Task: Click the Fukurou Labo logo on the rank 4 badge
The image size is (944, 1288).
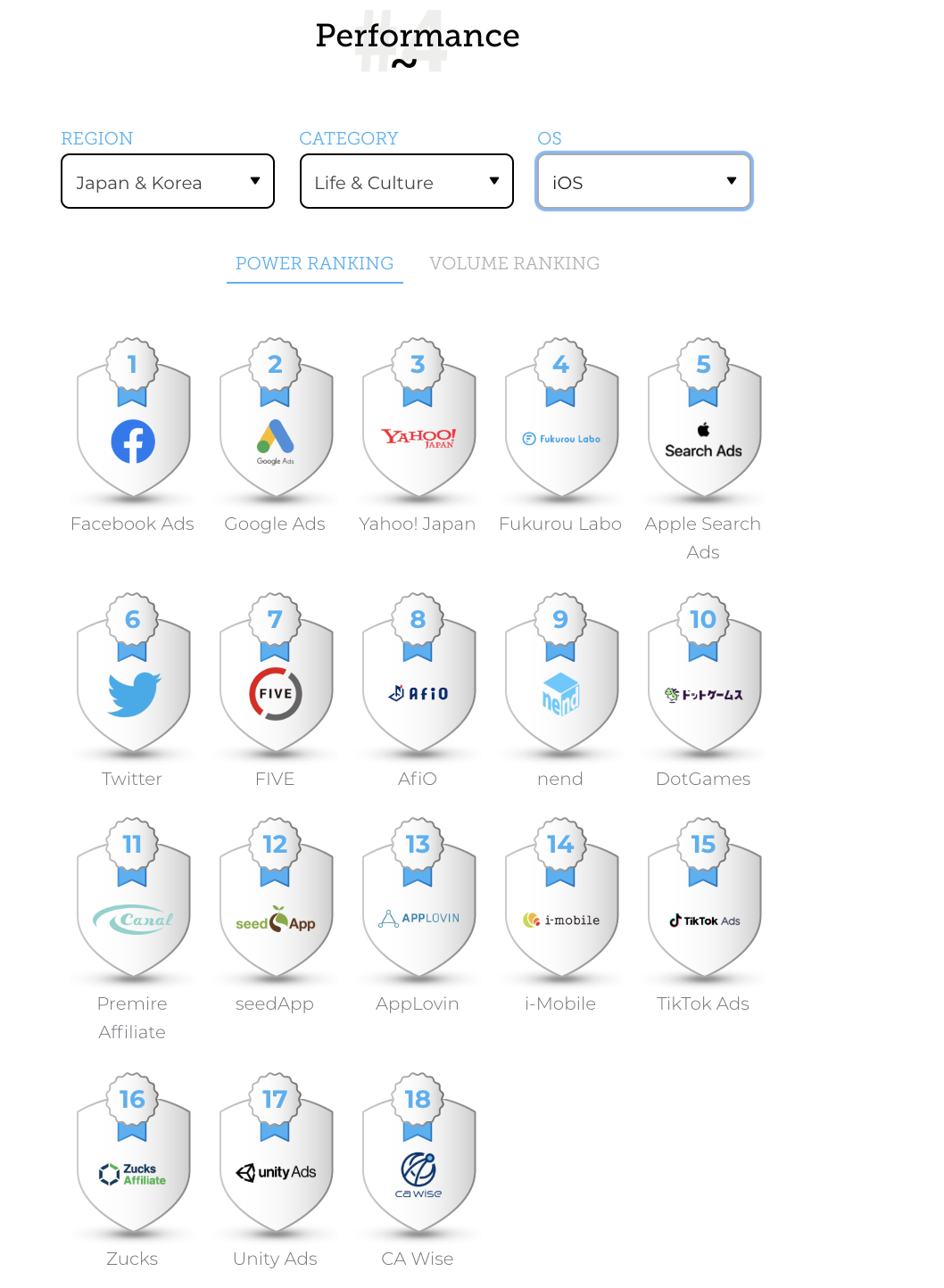Action: (561, 439)
